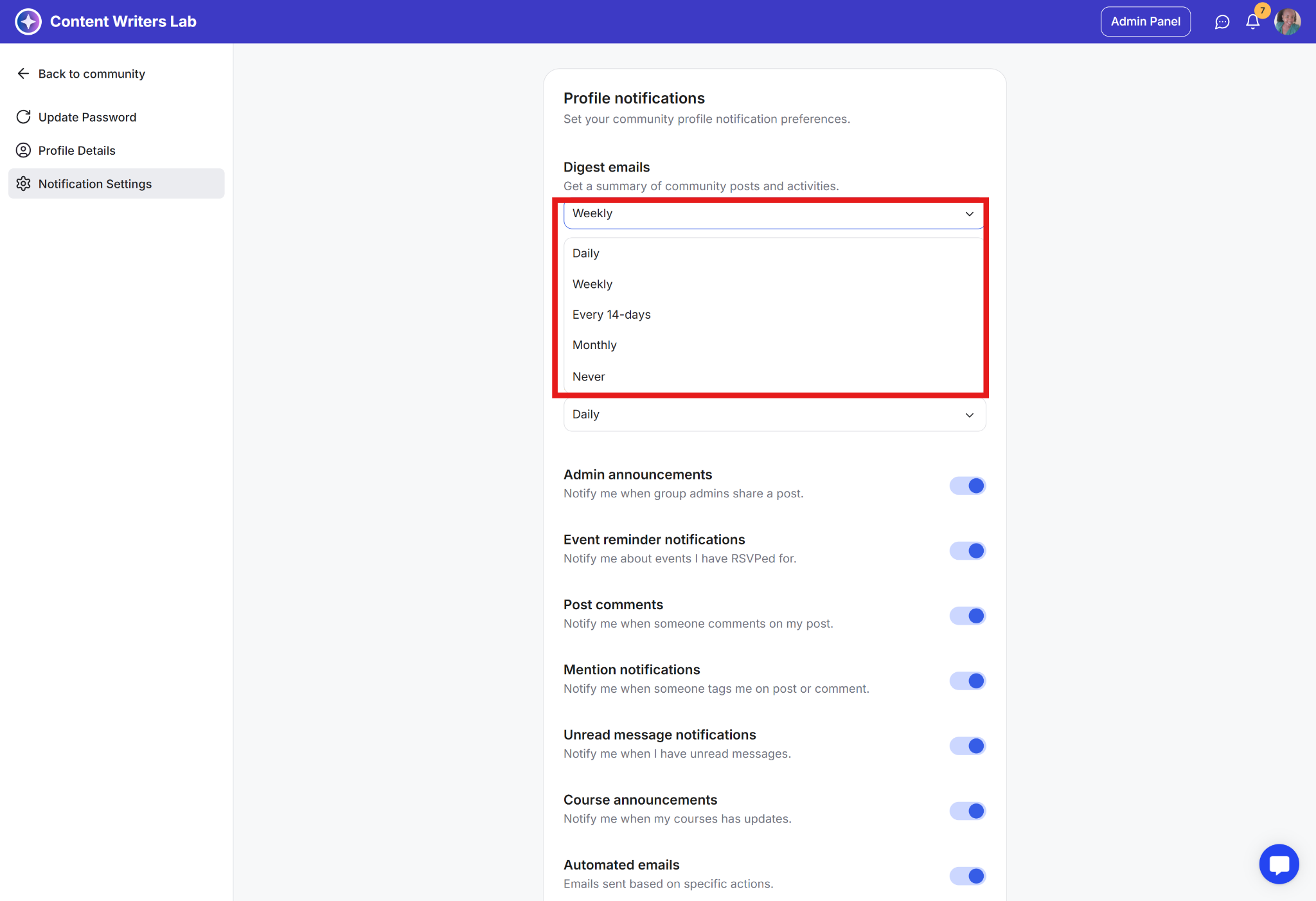Click the user profile avatar

pos(1287,22)
